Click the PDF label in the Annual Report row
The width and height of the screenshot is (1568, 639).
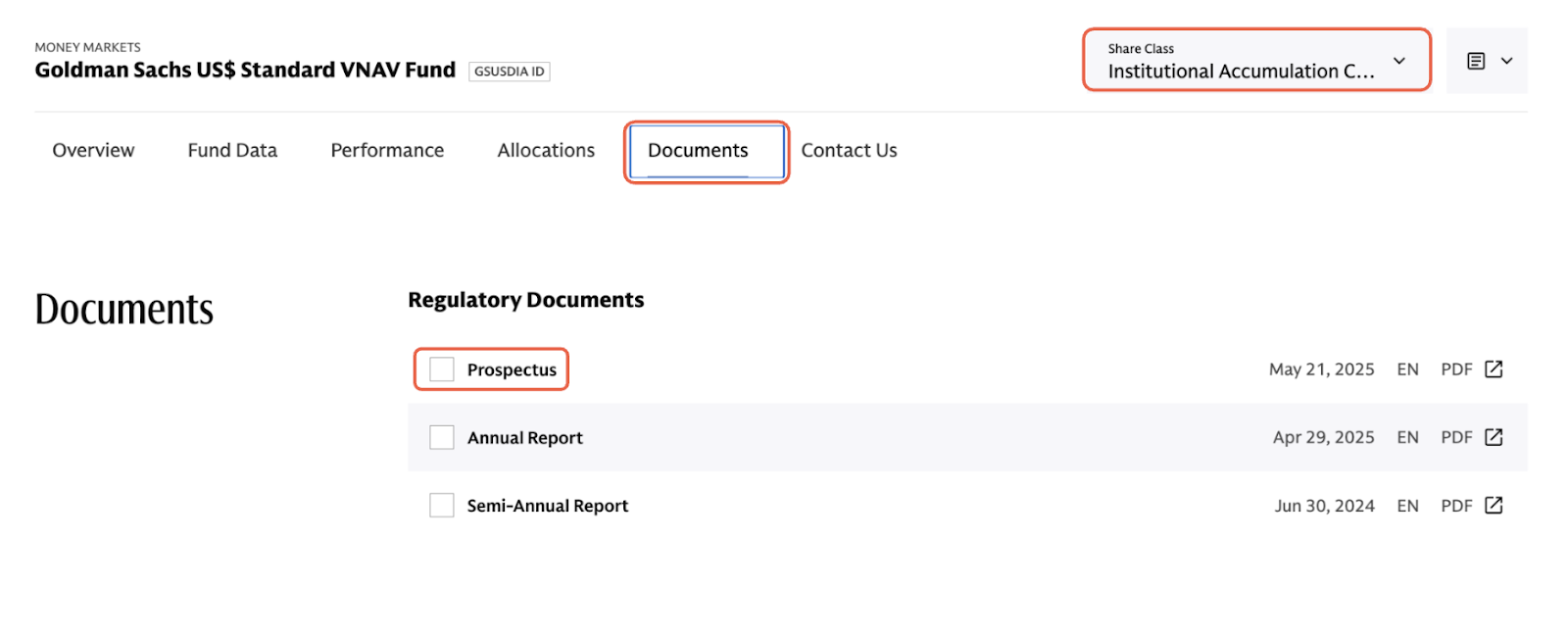pyautogui.click(x=1456, y=437)
